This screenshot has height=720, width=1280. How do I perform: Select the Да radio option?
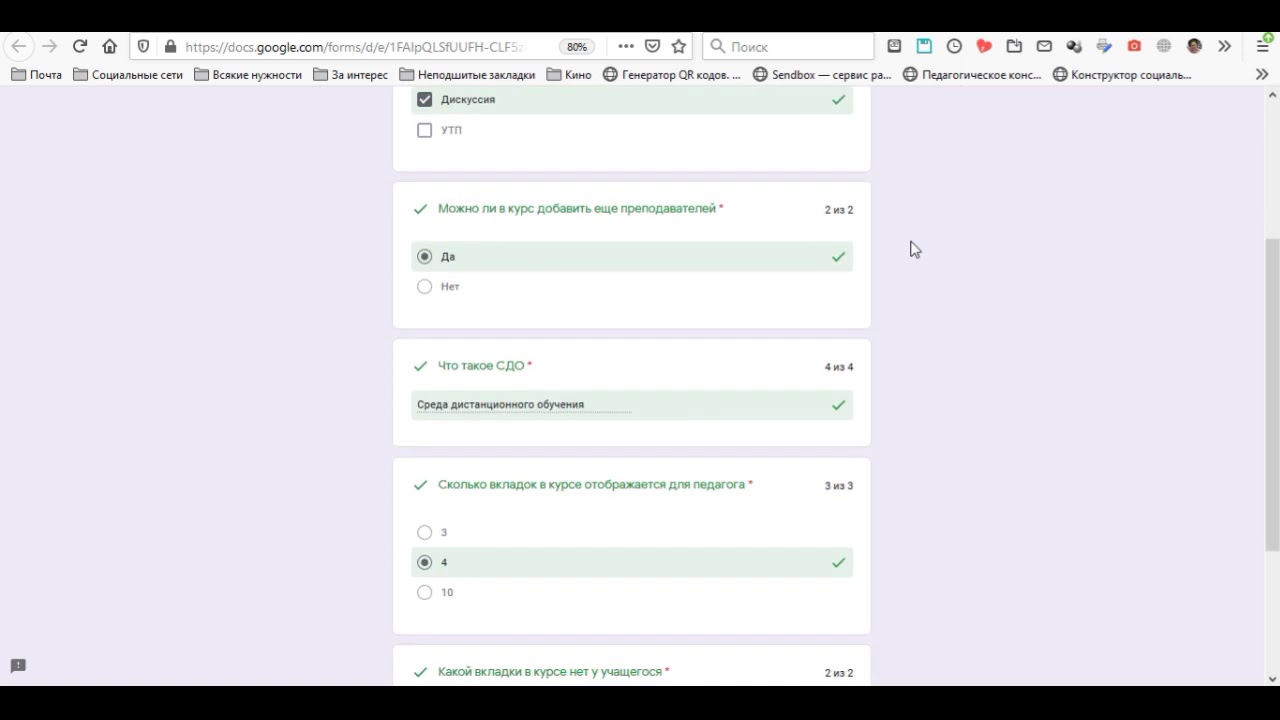425,256
